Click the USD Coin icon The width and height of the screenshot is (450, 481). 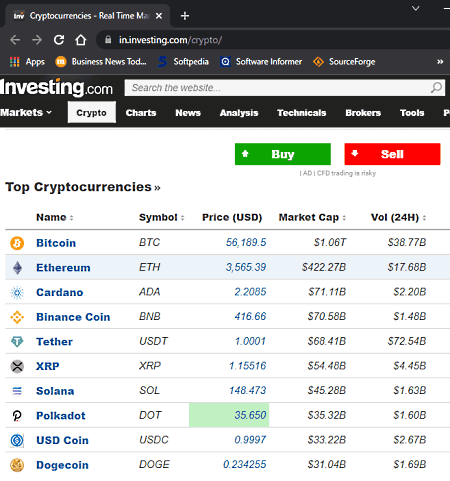click(17, 440)
